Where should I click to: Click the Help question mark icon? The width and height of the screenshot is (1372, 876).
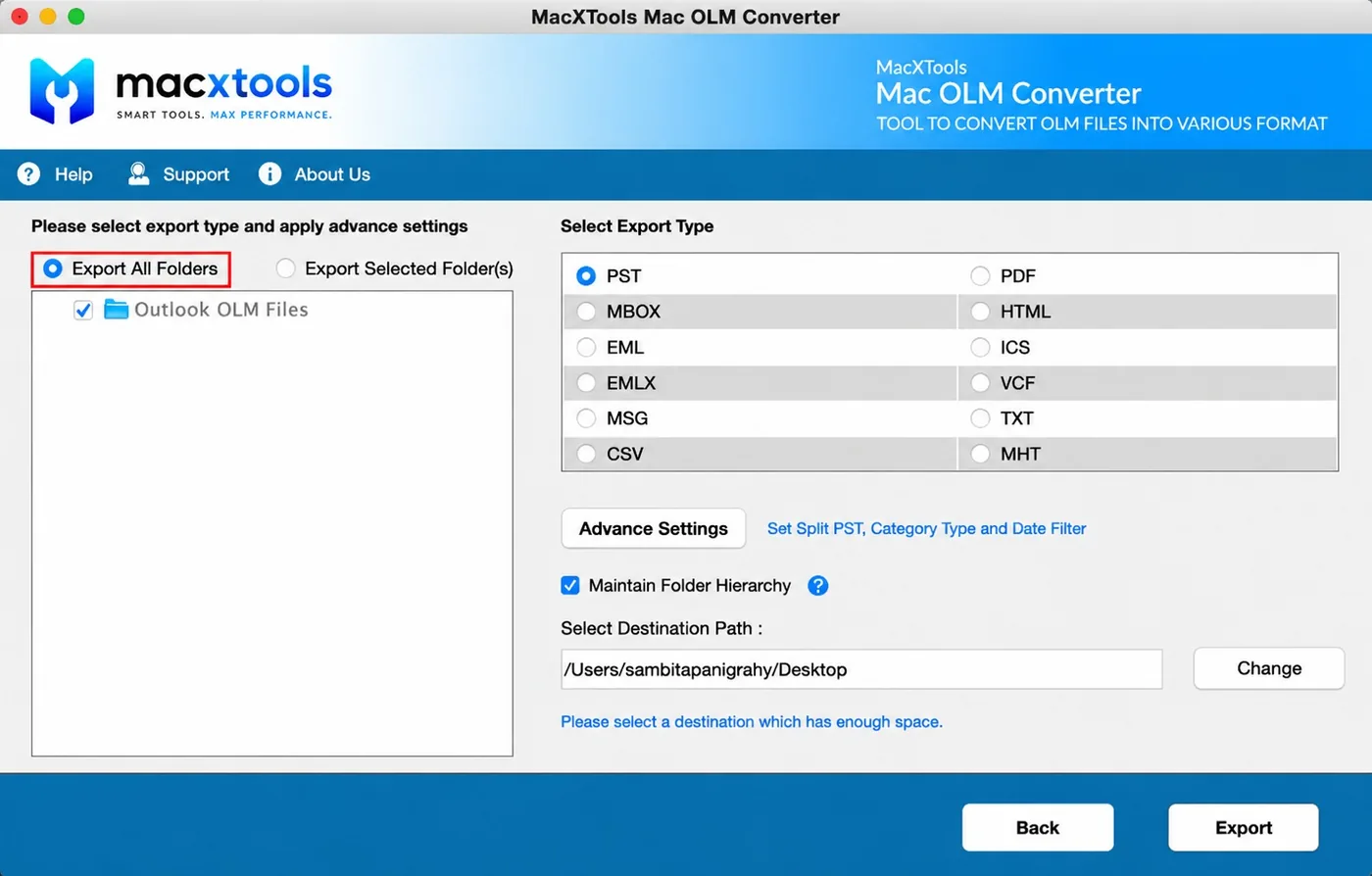29,174
